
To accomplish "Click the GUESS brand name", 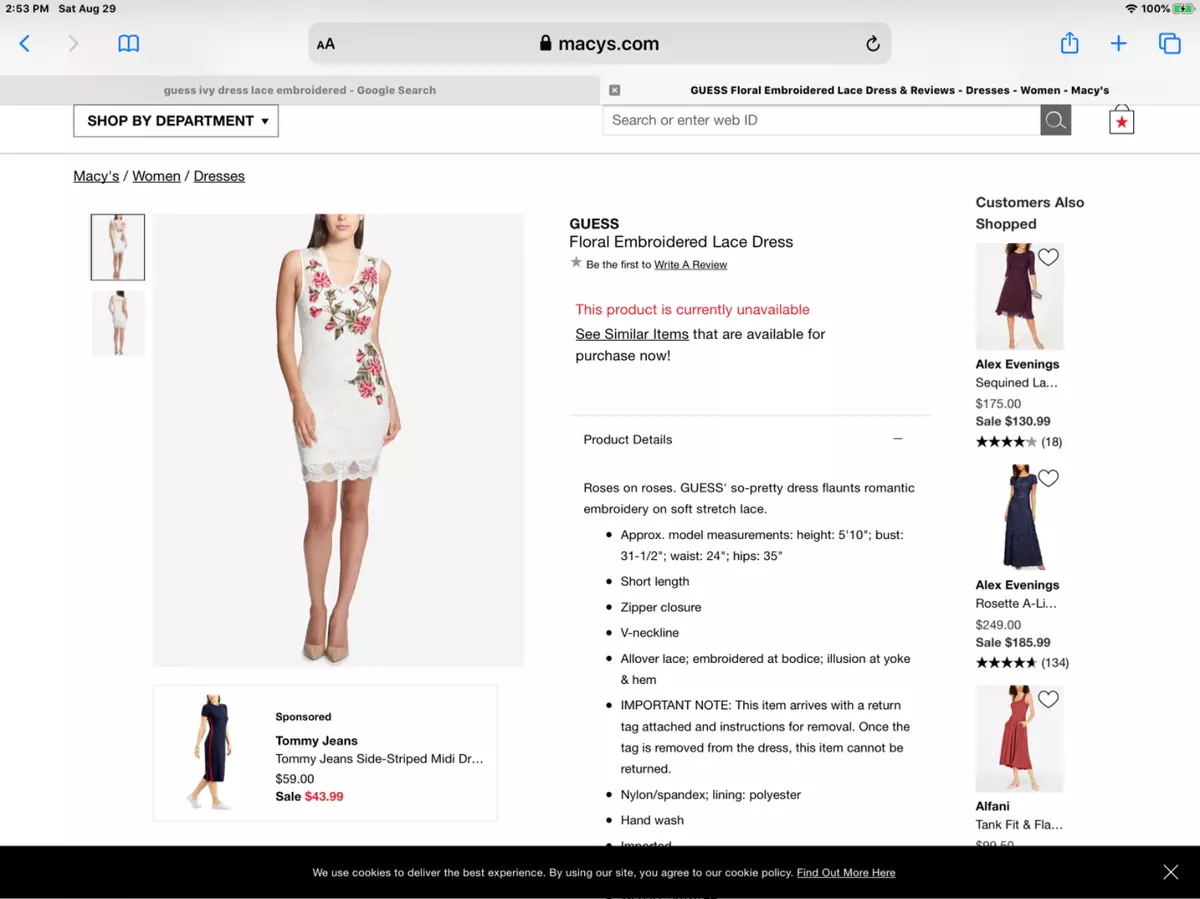I will click(594, 224).
